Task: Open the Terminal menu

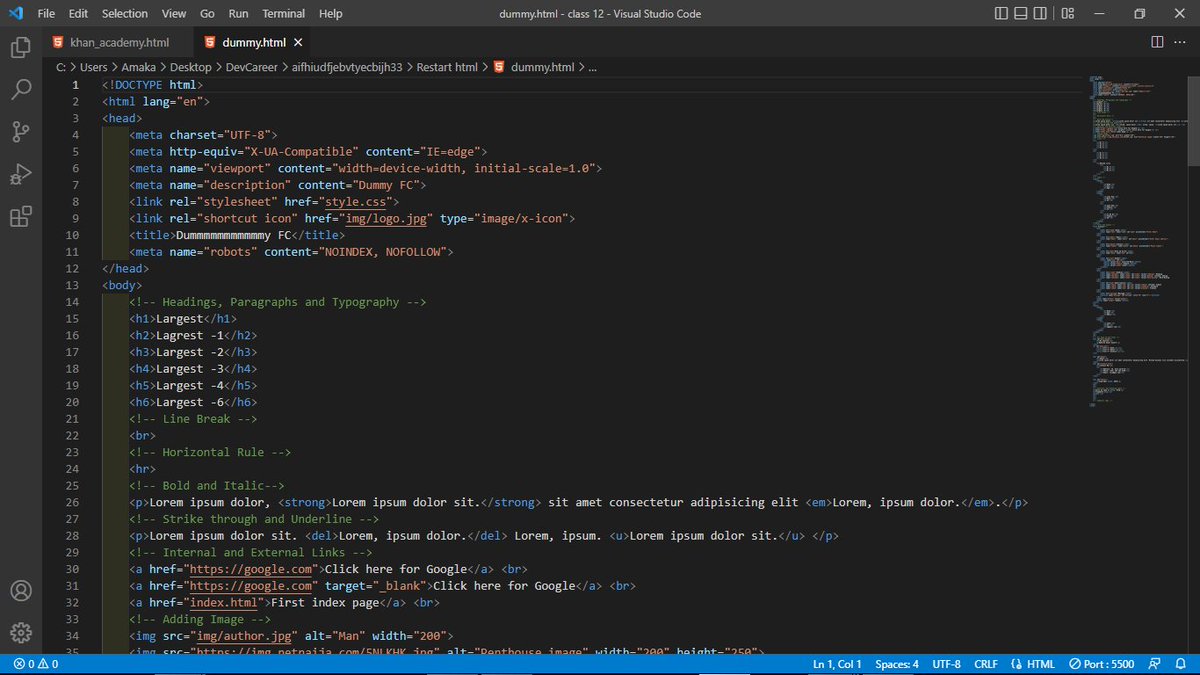Action: pos(284,14)
